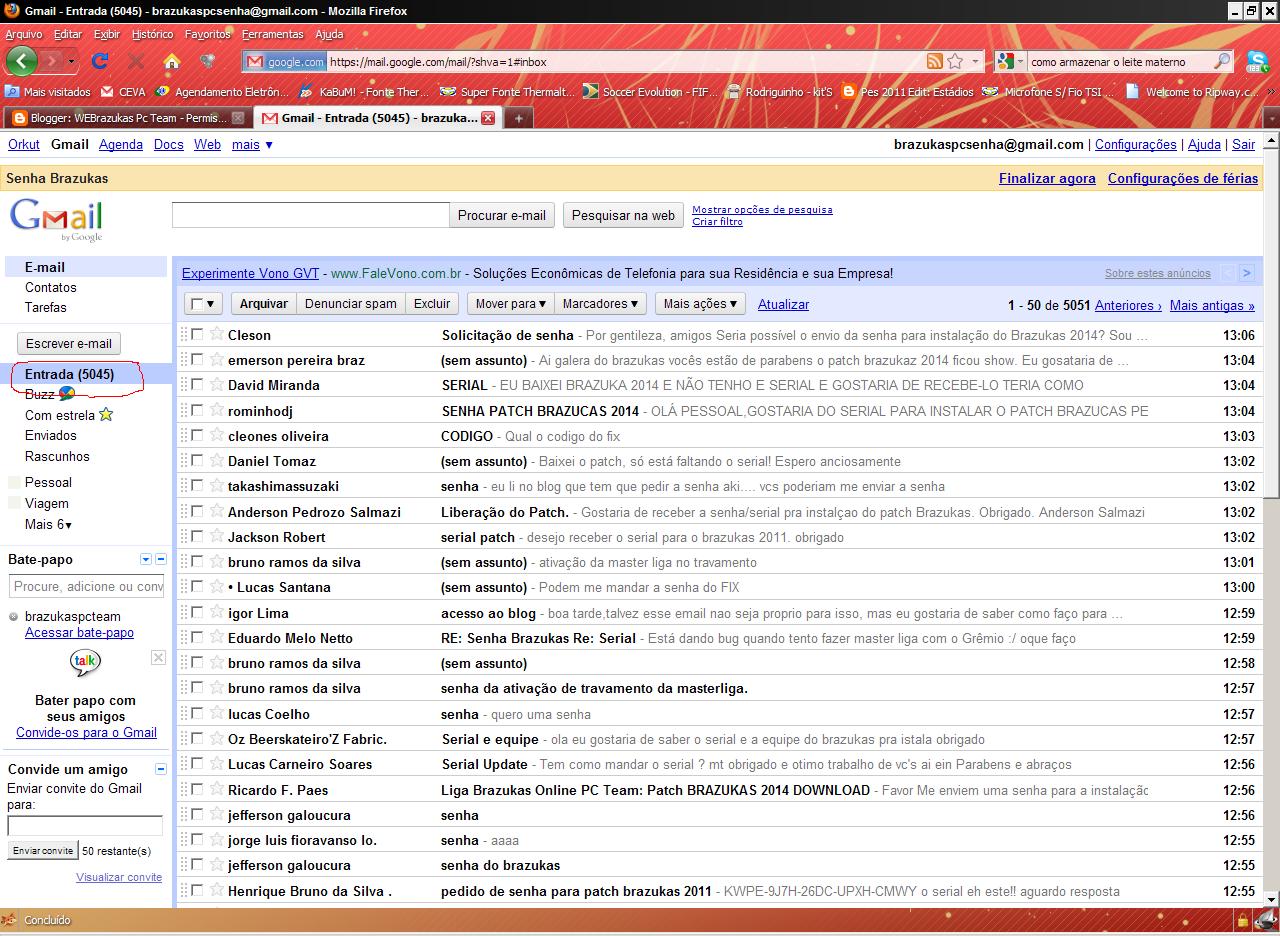The height and width of the screenshot is (936, 1280).
Task: Click the Atualizar link
Action: [783, 304]
